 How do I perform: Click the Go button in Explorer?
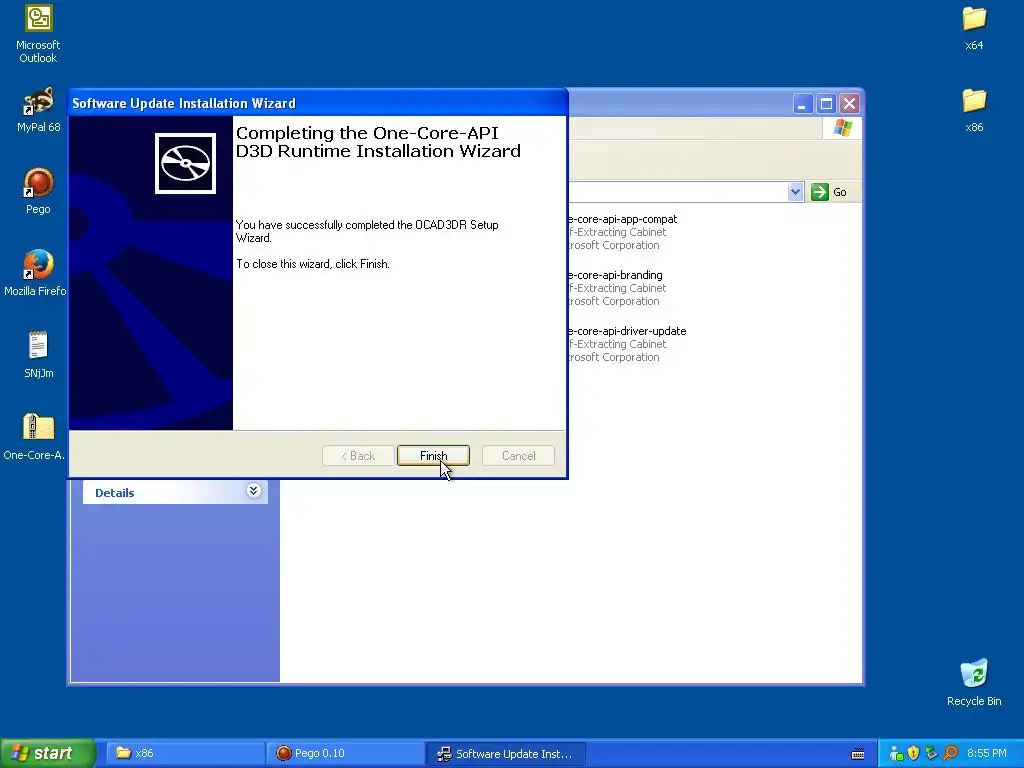pyautogui.click(x=829, y=192)
